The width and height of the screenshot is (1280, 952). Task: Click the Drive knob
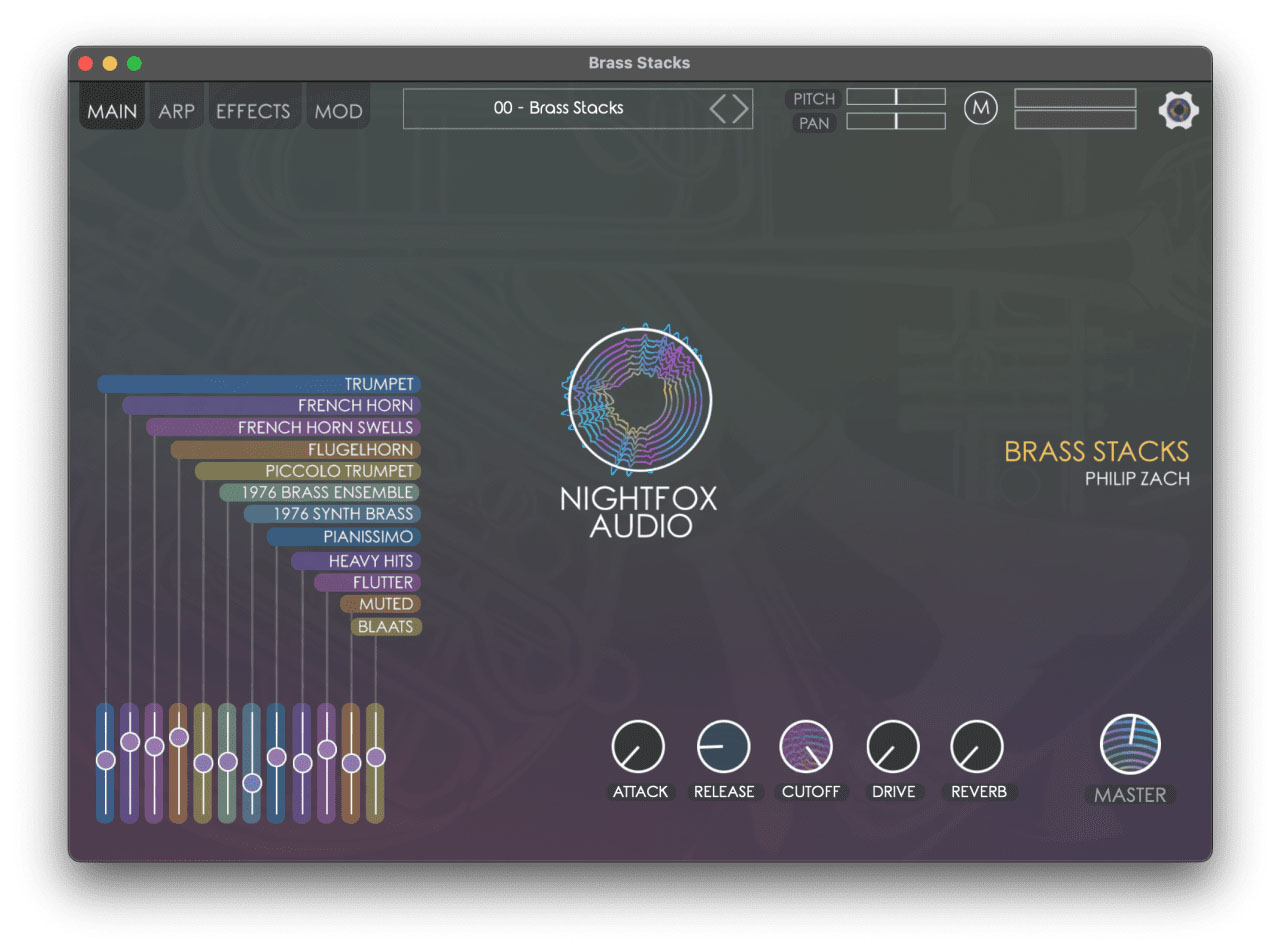[x=893, y=747]
